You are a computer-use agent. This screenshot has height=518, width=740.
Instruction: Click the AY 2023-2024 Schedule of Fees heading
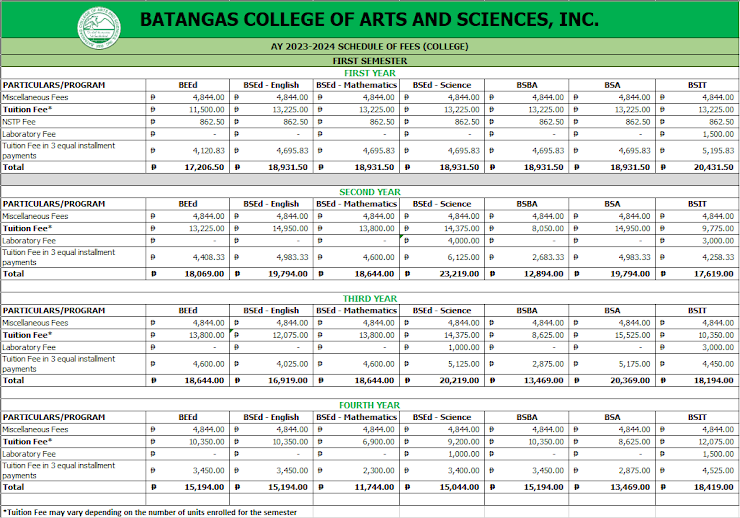[x=370, y=46]
